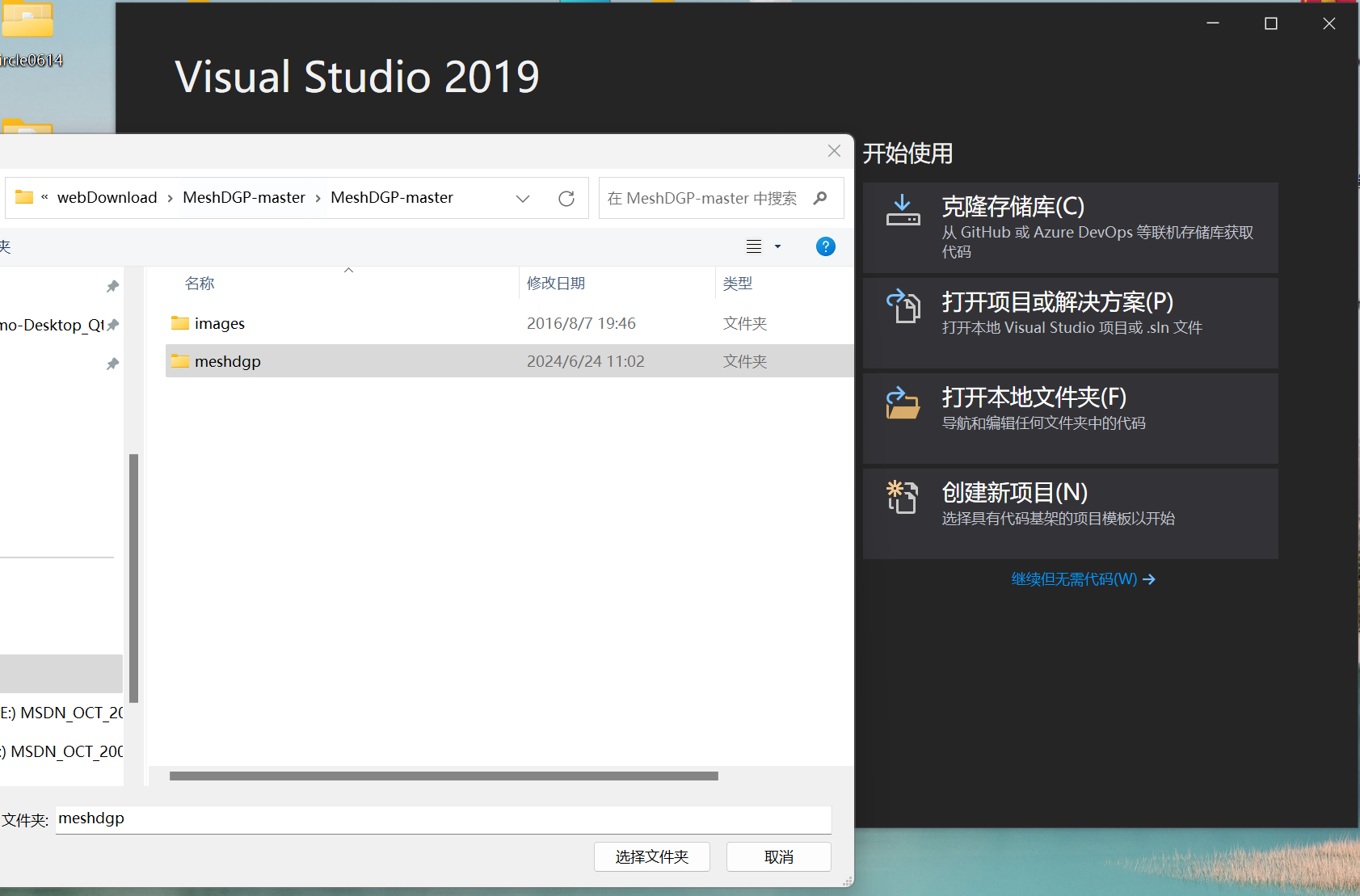This screenshot has height=896, width=1360.
Task: Click the Open project or solution icon
Action: 903,305
